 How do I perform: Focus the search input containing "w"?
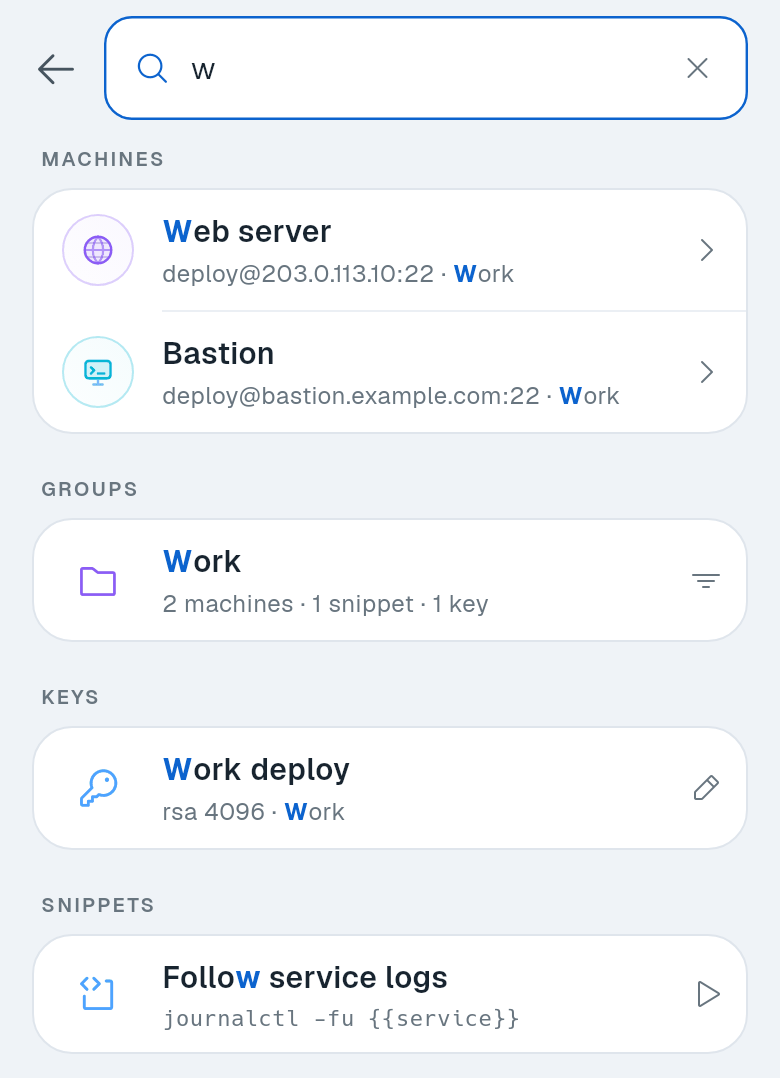426,68
